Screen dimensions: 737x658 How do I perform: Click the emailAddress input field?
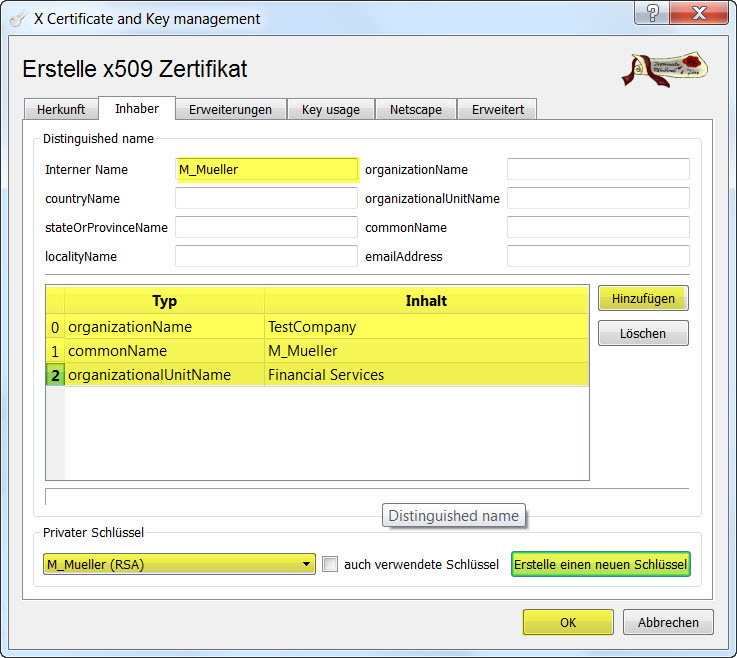click(597, 257)
